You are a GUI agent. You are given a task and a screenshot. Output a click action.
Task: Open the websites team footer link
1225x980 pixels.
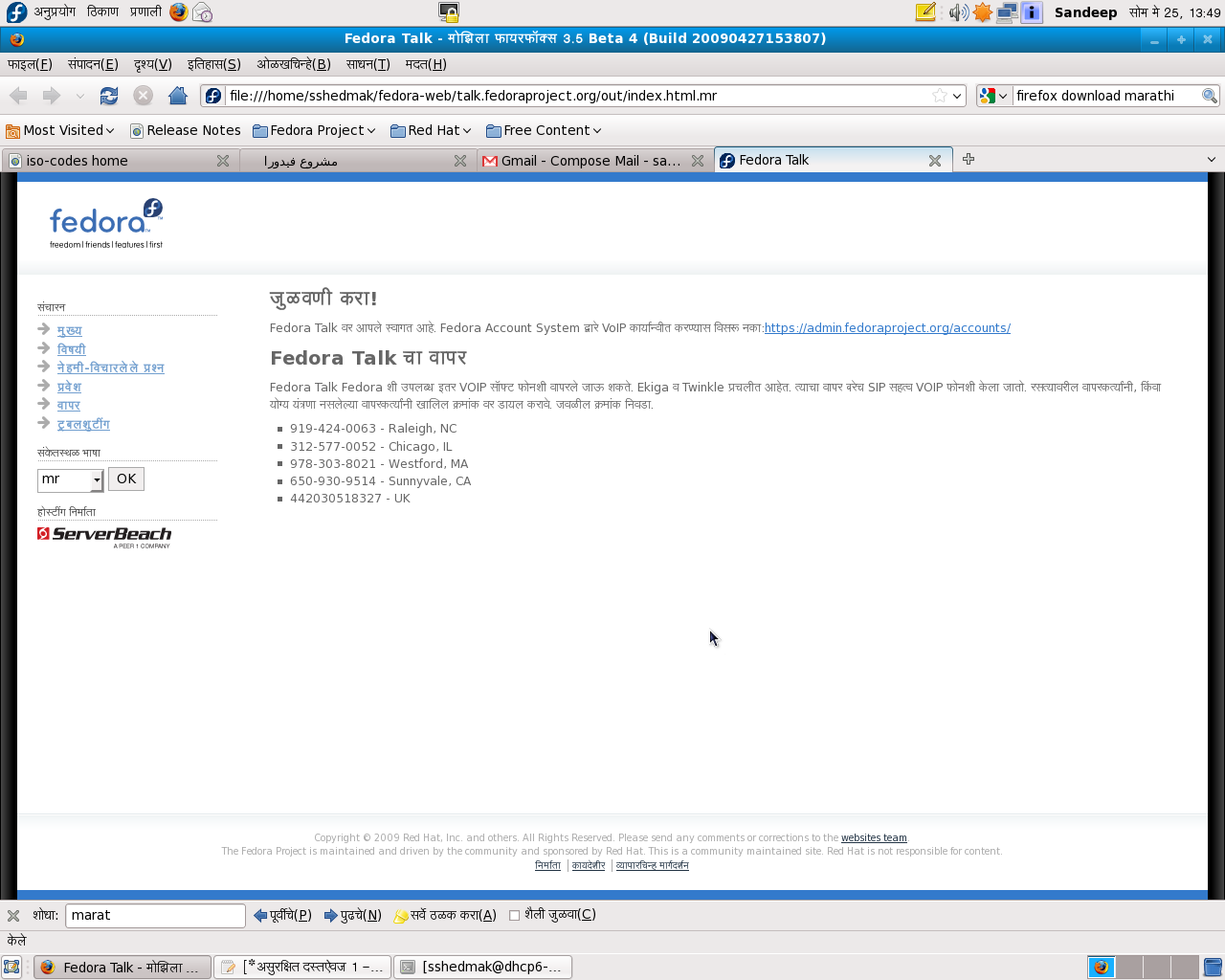(x=874, y=837)
